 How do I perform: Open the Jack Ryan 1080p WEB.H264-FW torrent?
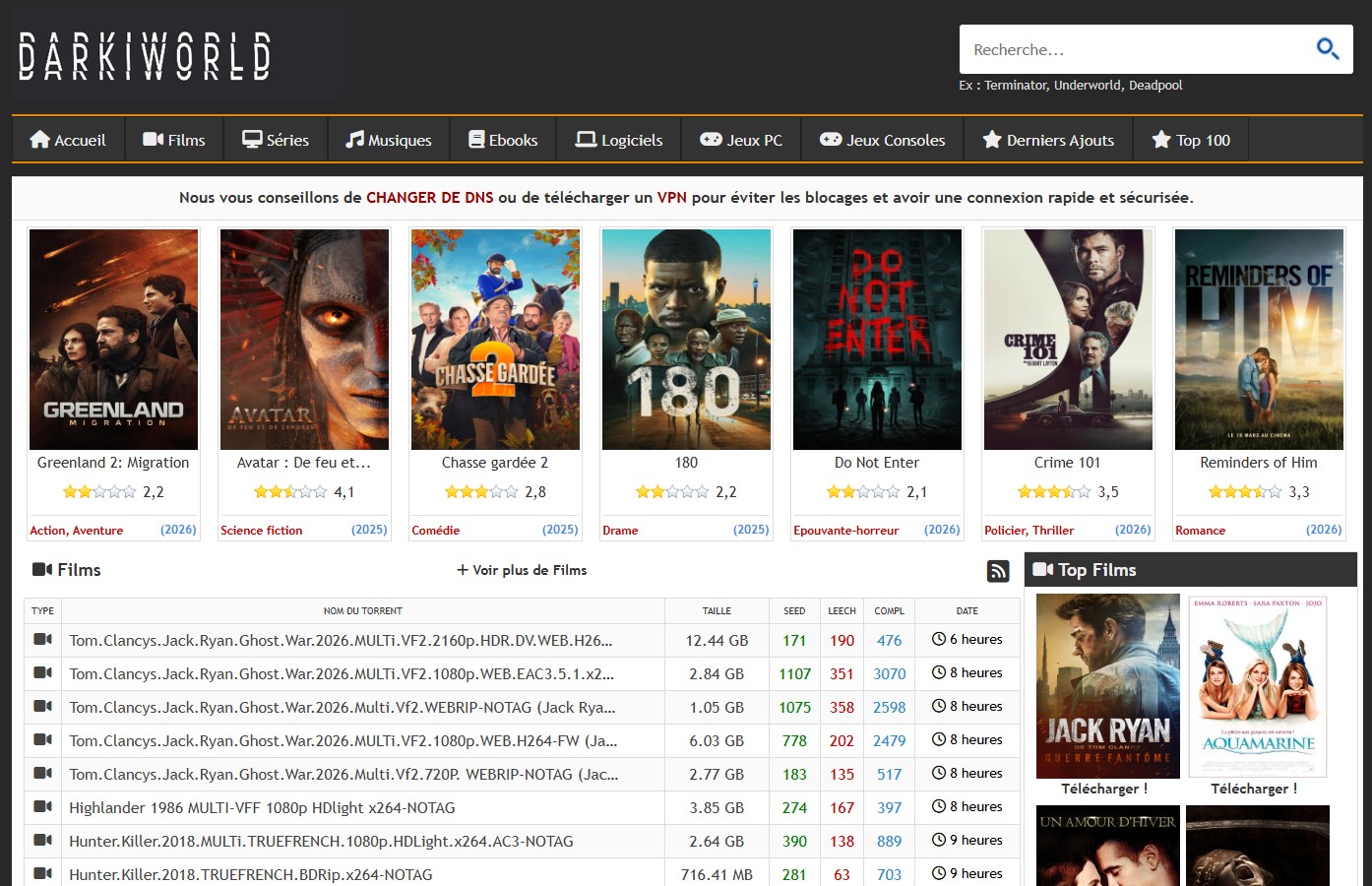coord(343,740)
